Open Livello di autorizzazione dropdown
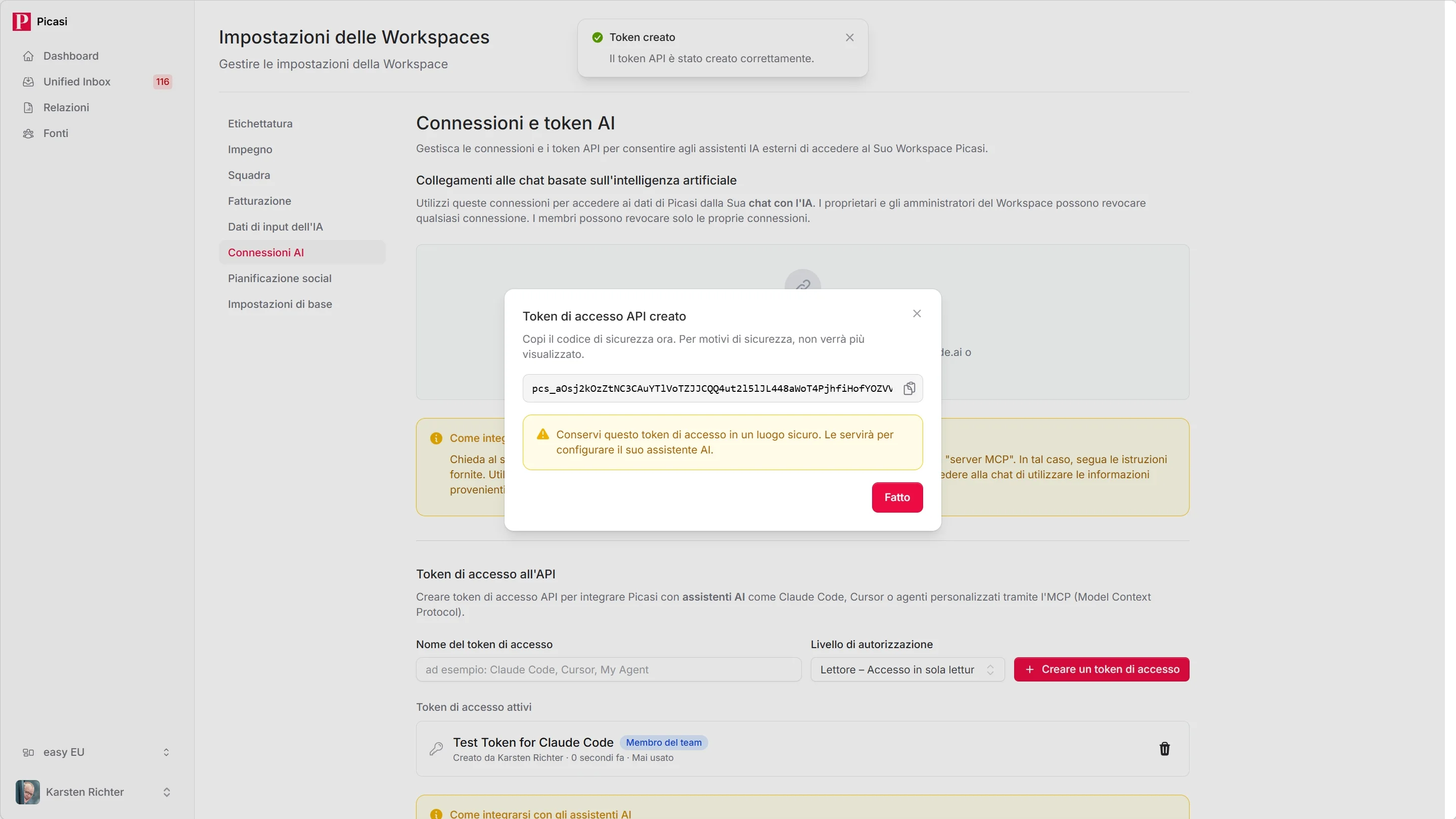The image size is (1456, 819). [x=907, y=670]
